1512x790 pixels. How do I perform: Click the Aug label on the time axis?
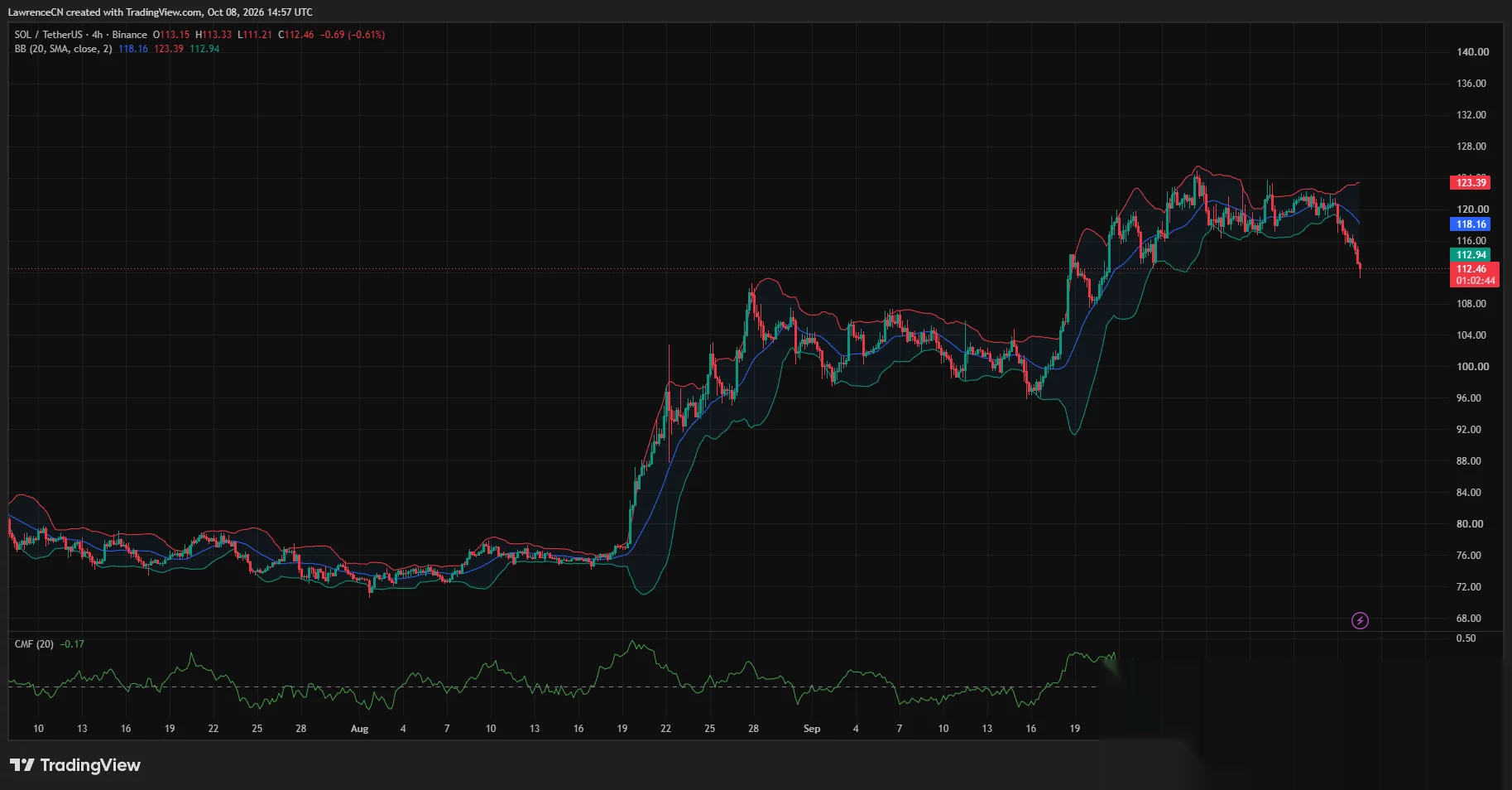pyautogui.click(x=359, y=729)
